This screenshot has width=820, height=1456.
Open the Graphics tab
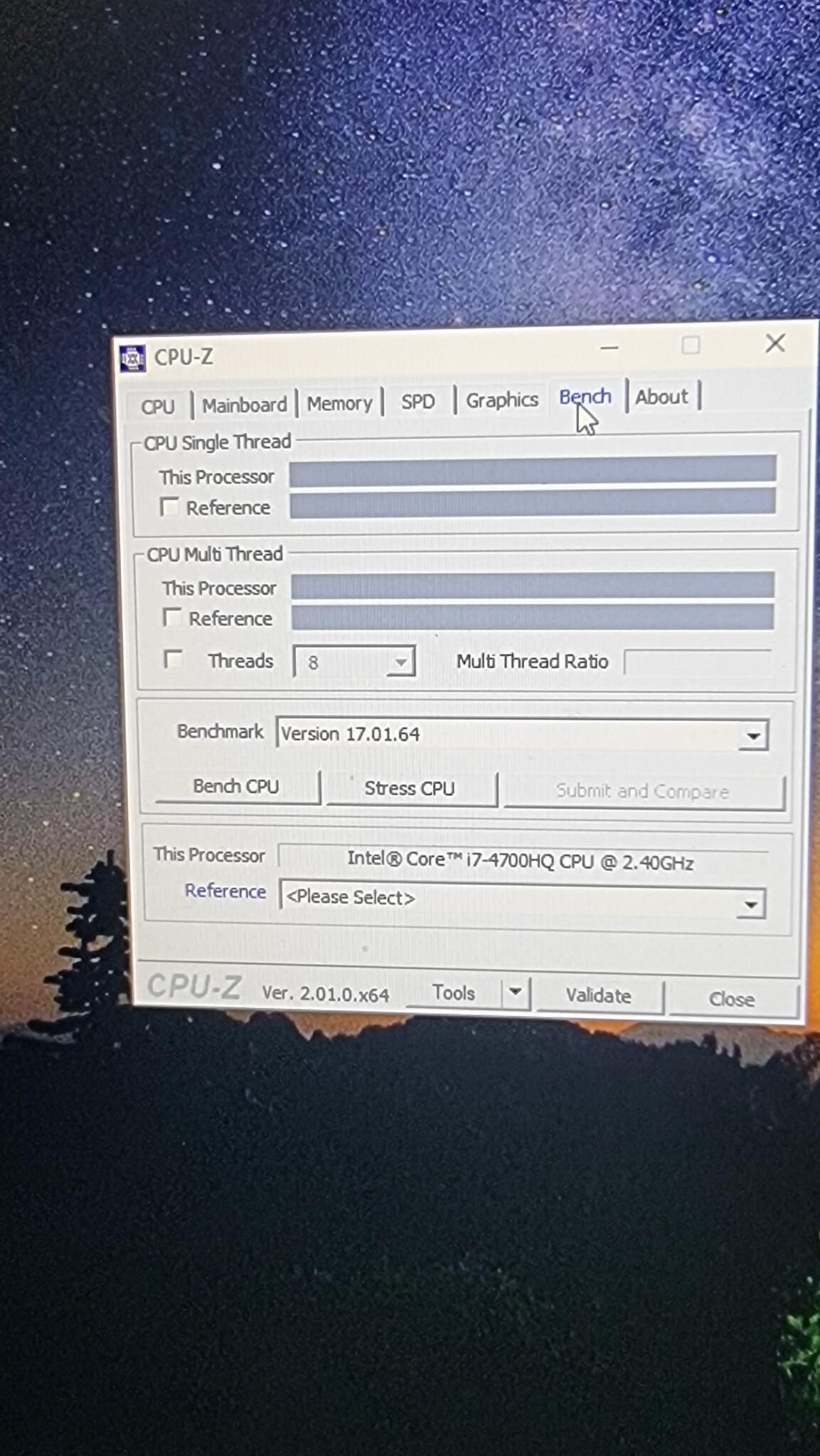point(501,400)
